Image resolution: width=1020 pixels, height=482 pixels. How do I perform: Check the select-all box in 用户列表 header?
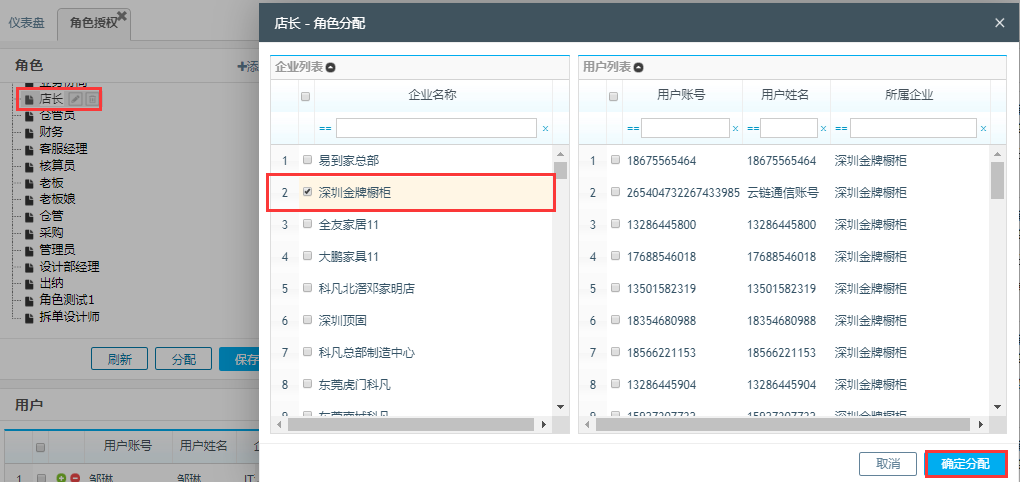pos(613,96)
